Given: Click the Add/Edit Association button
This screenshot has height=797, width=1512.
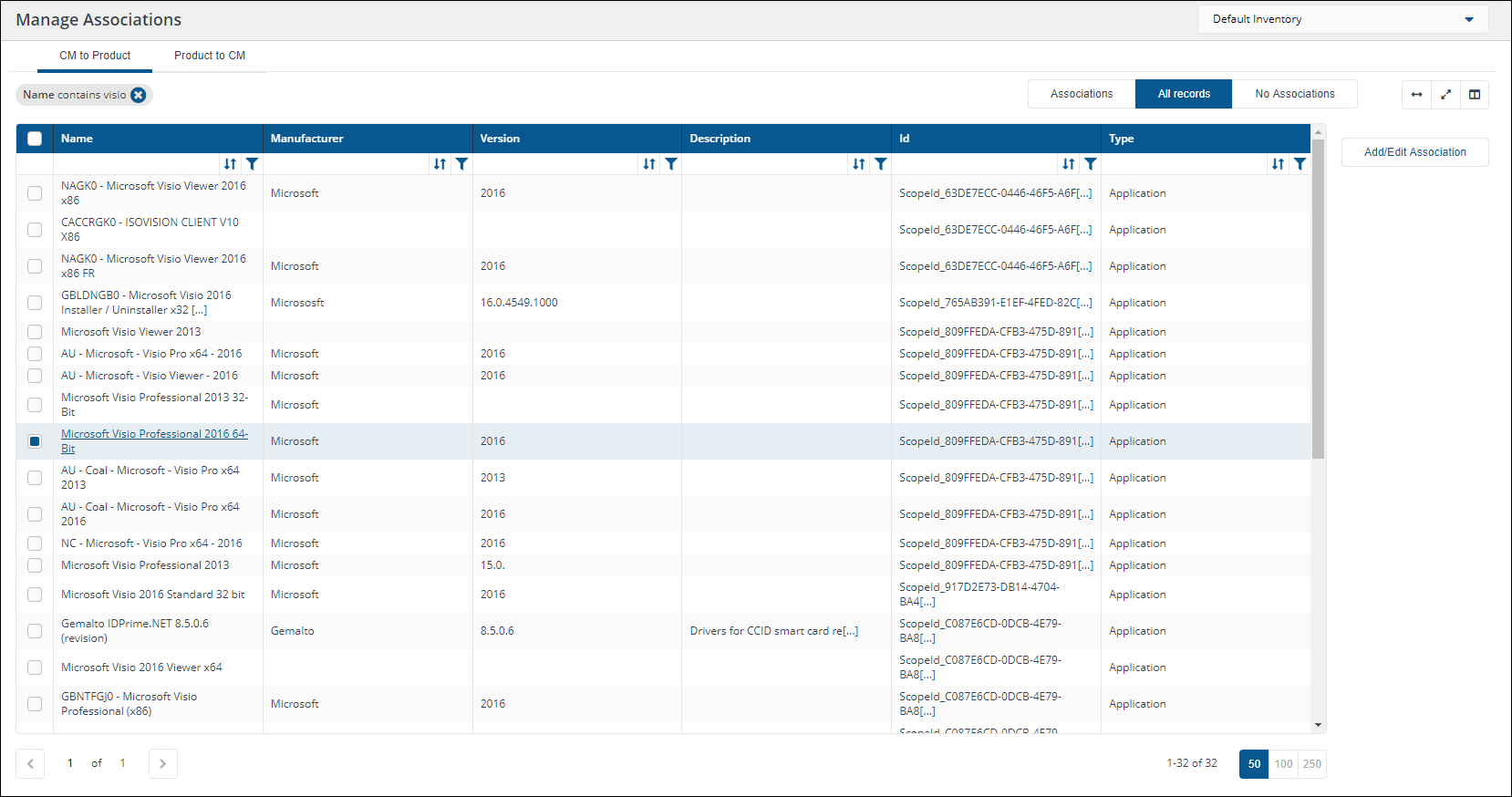Looking at the screenshot, I should [1414, 152].
